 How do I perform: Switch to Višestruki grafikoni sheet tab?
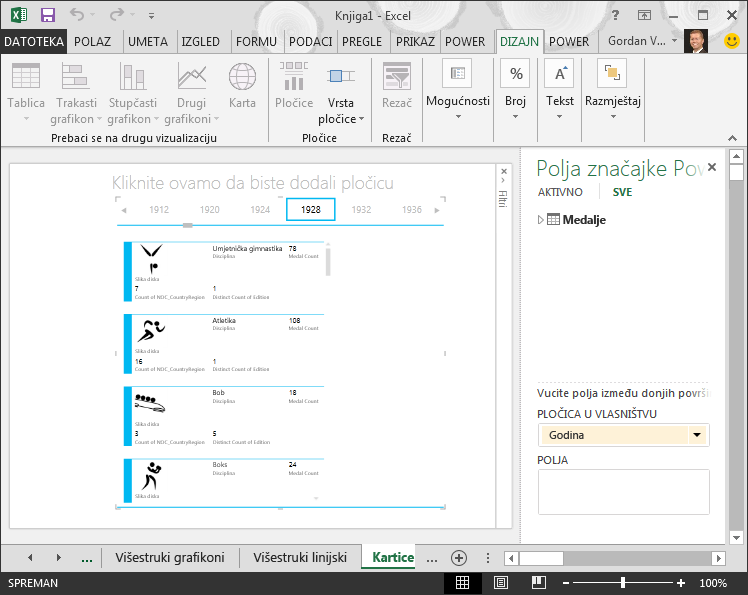coord(170,557)
